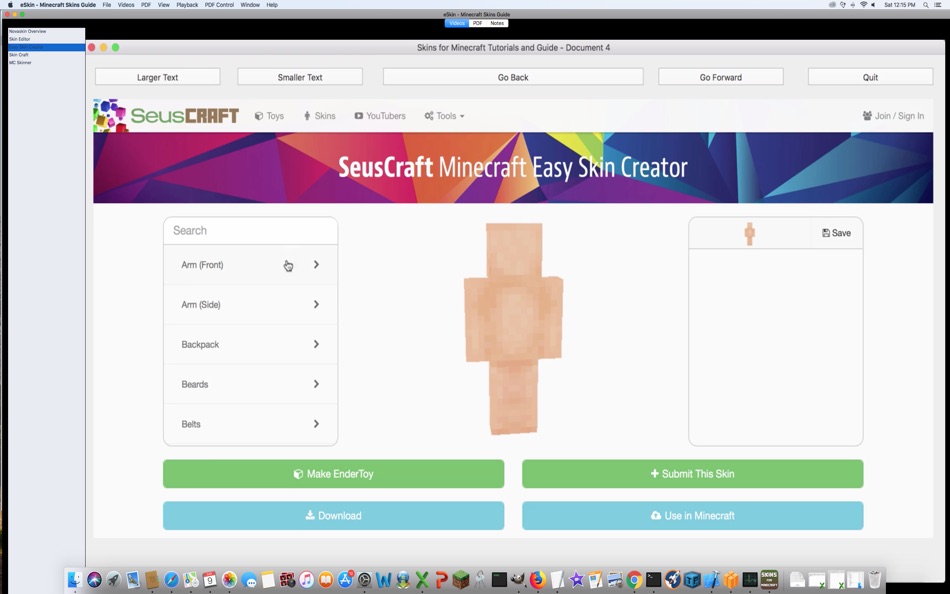Click the Quit button
Viewport: 950px width, 594px height.
point(871,77)
